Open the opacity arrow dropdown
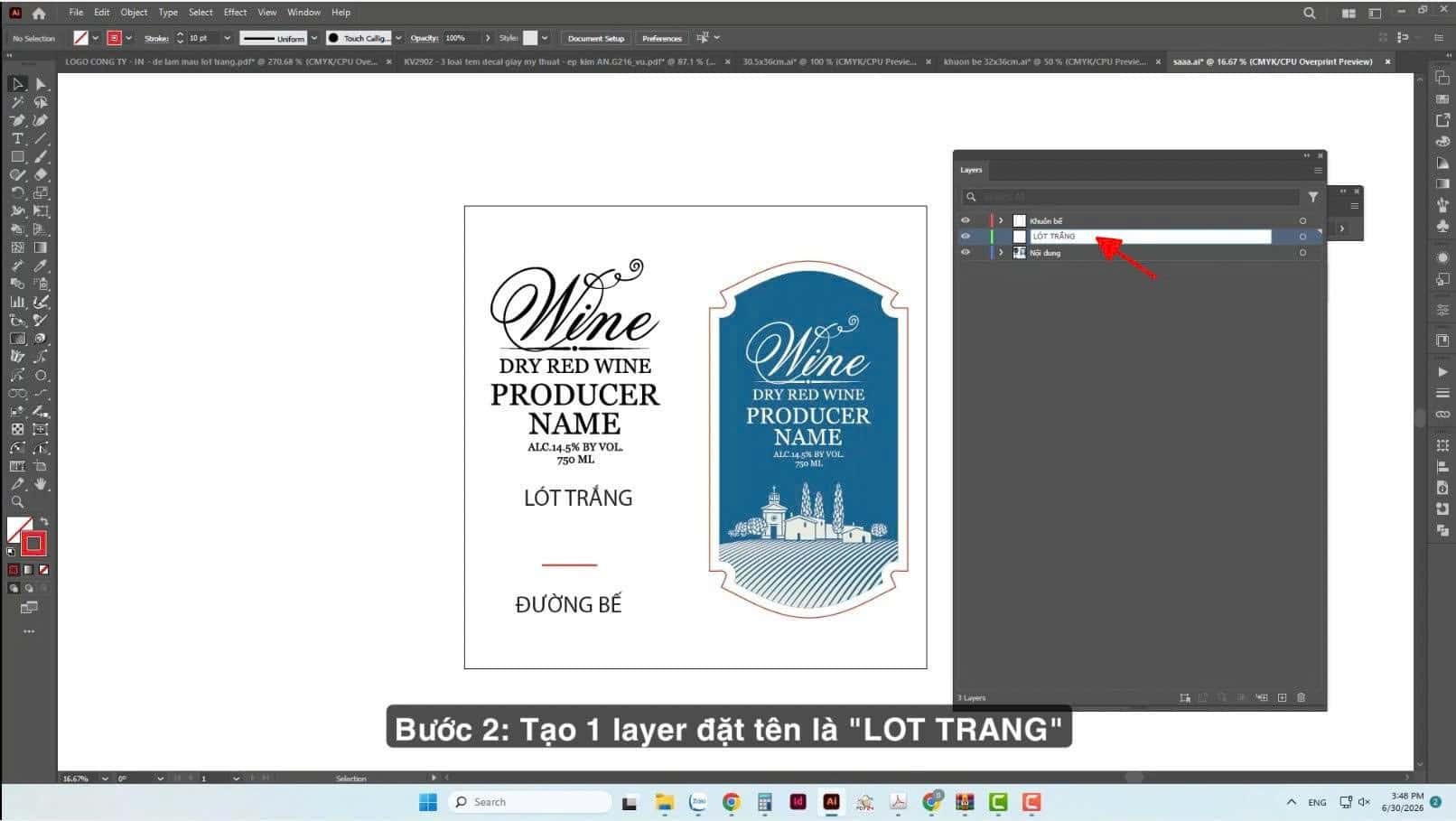Screen dimensions: 1456x821 coord(488,38)
